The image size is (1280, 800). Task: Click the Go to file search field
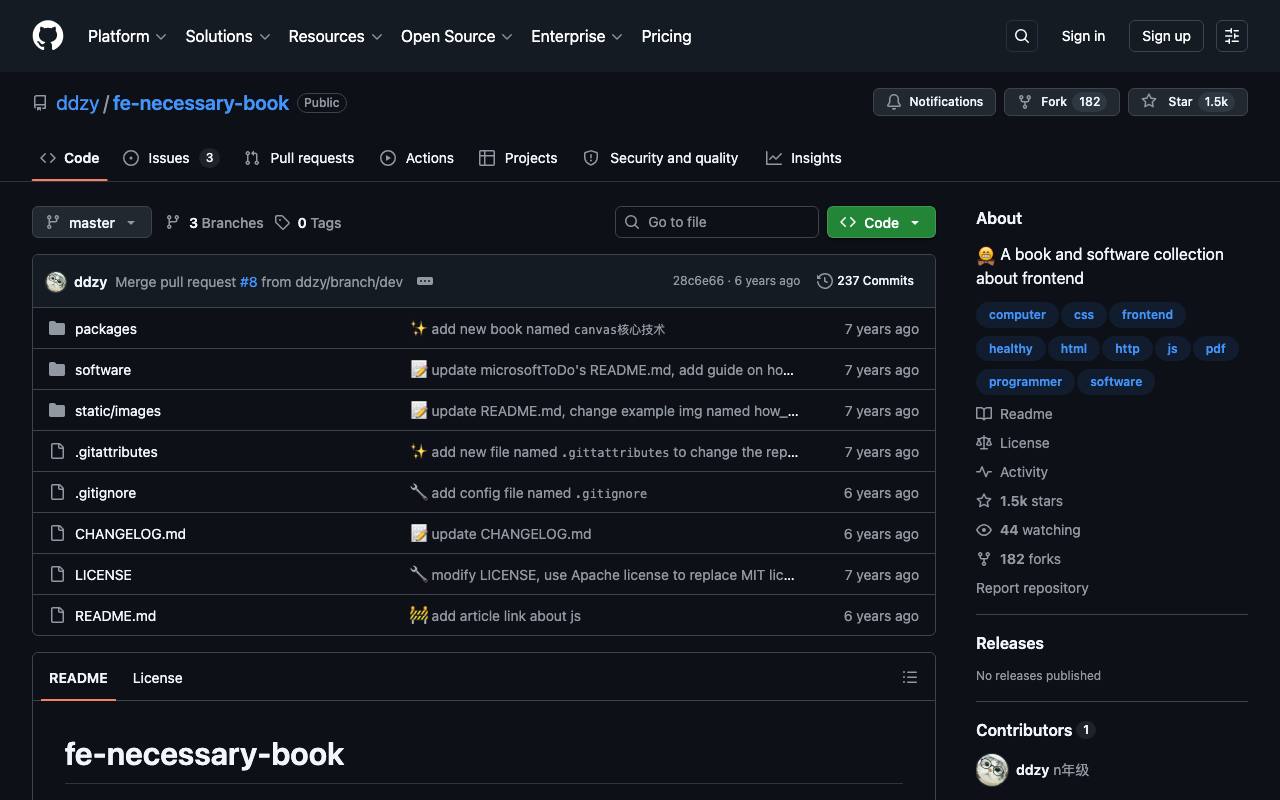[717, 222]
